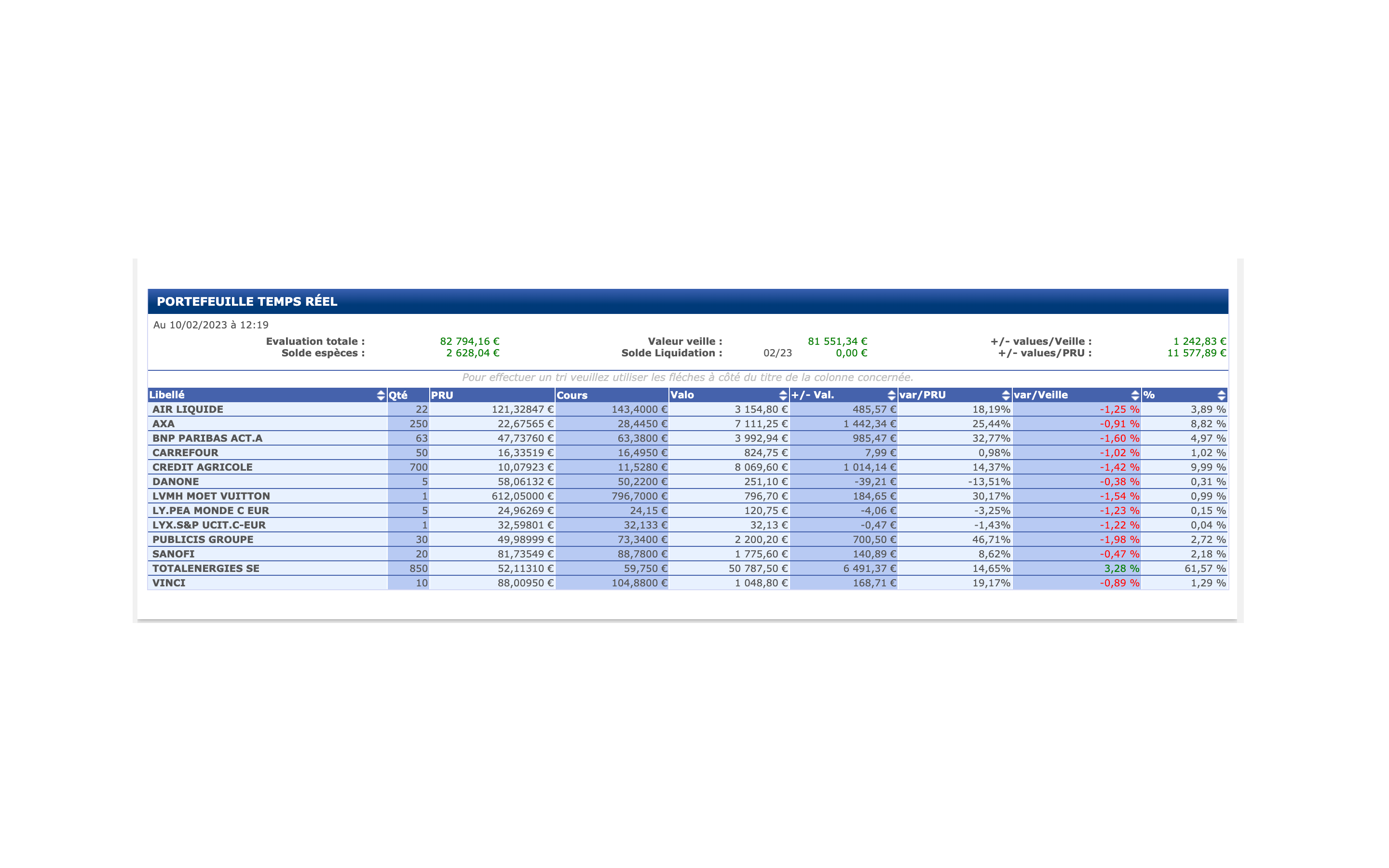Click the sorting hint text about arrows
1389x868 pixels.
tap(688, 377)
